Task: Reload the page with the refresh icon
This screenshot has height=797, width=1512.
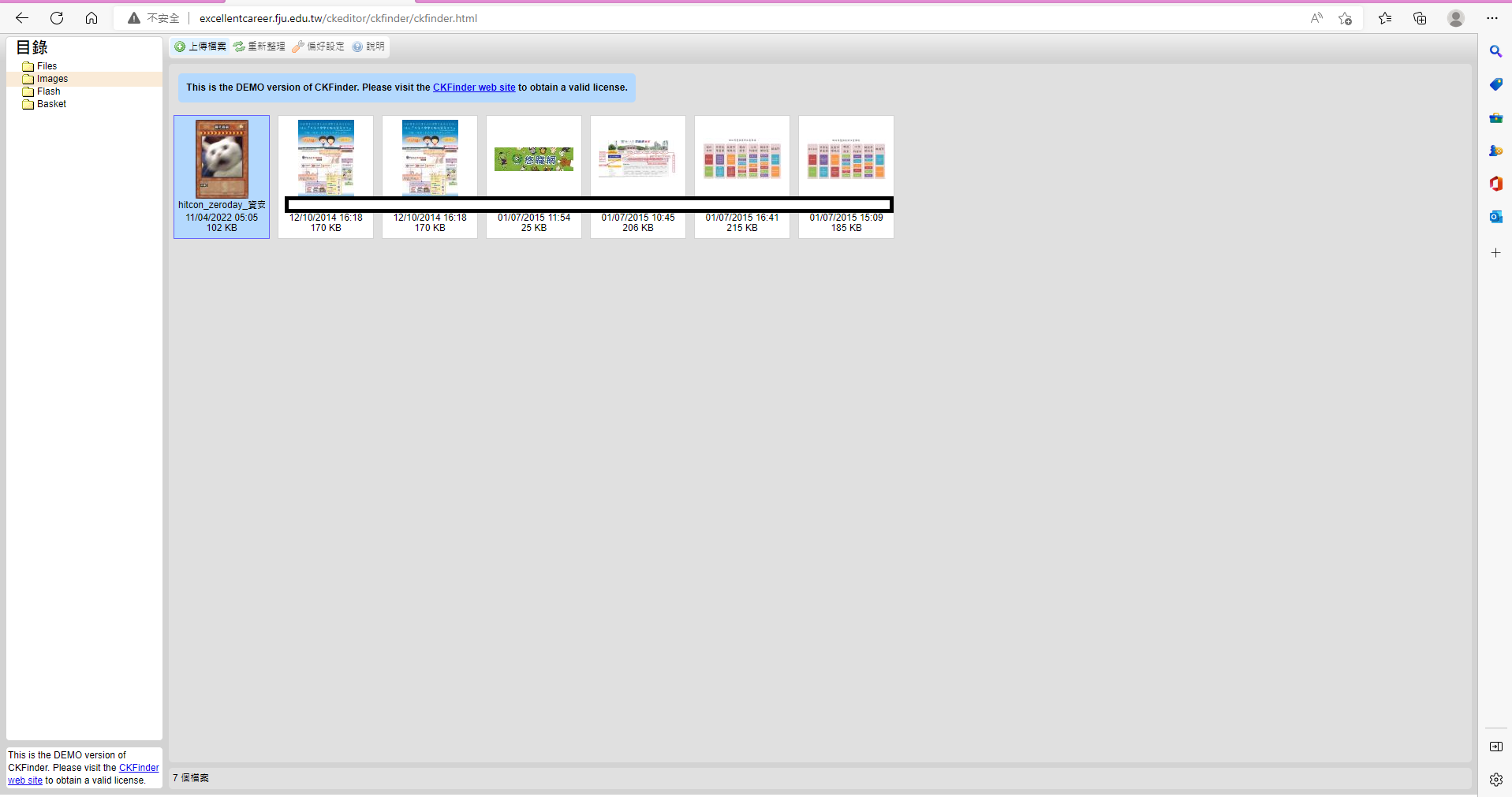Action: (57, 18)
